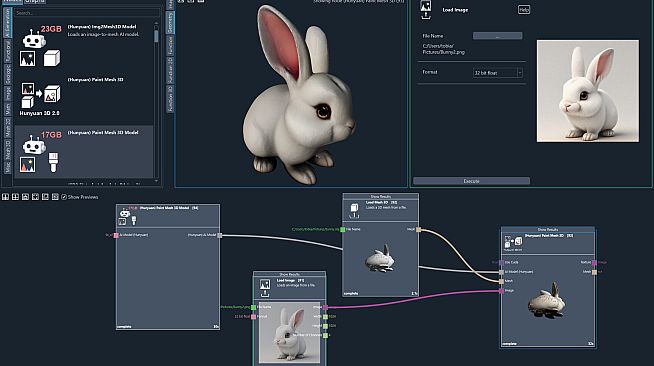The width and height of the screenshot is (654, 366).
Task: Click the toolbar icon just left of Show Previews
Action: pos(55,197)
